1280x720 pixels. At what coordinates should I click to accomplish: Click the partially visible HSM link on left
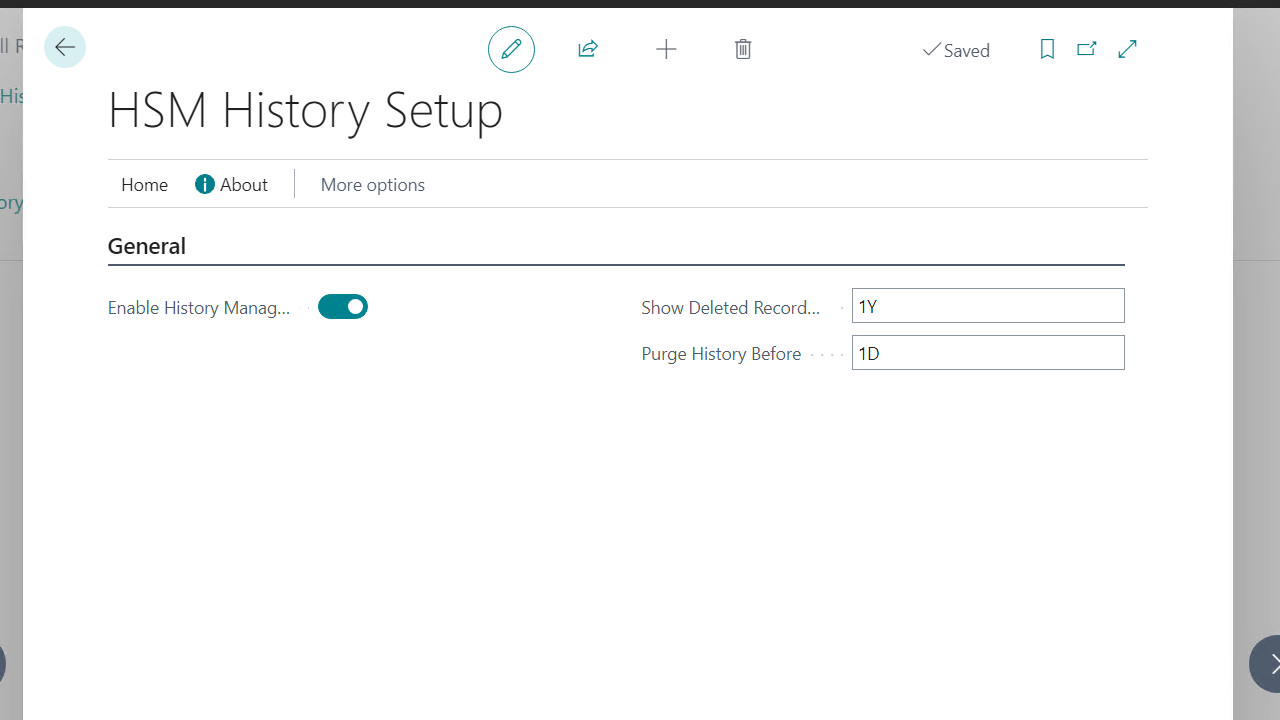click(x=12, y=95)
